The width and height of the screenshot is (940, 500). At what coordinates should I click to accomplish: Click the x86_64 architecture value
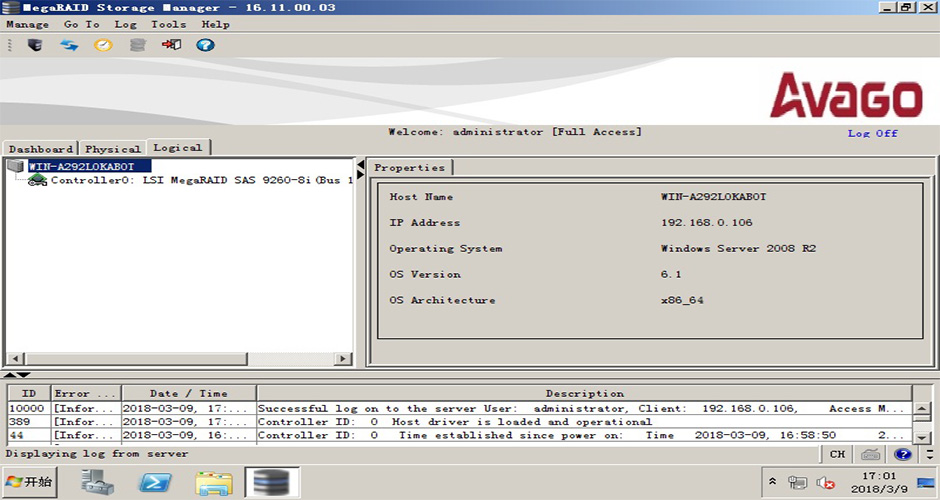[682, 300]
